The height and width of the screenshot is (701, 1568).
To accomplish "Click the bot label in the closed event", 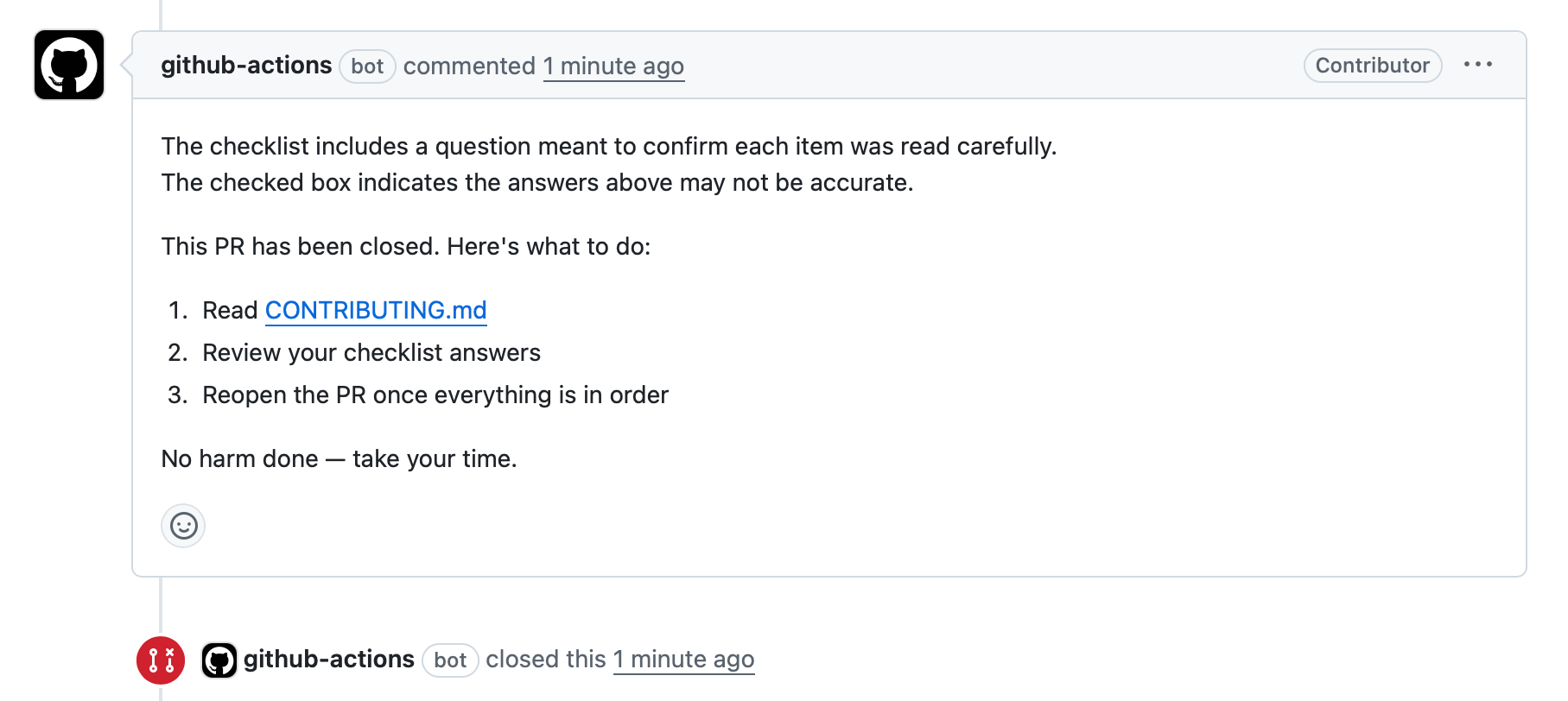I will 450,660.
